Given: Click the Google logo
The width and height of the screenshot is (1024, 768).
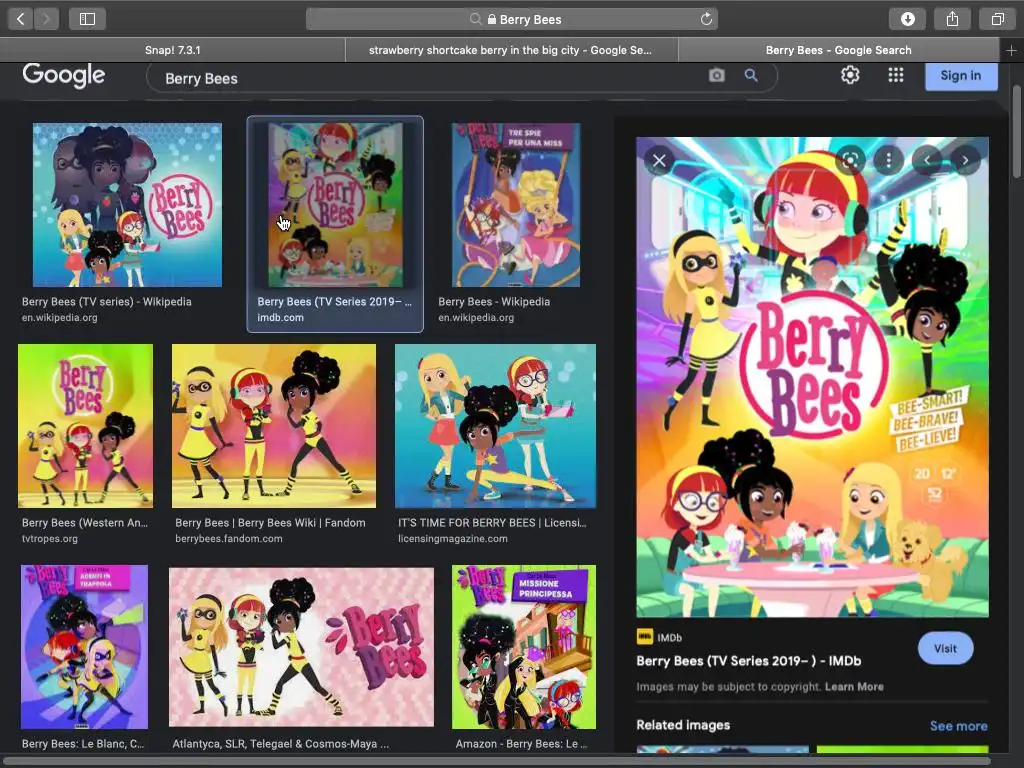Looking at the screenshot, I should pos(63,75).
